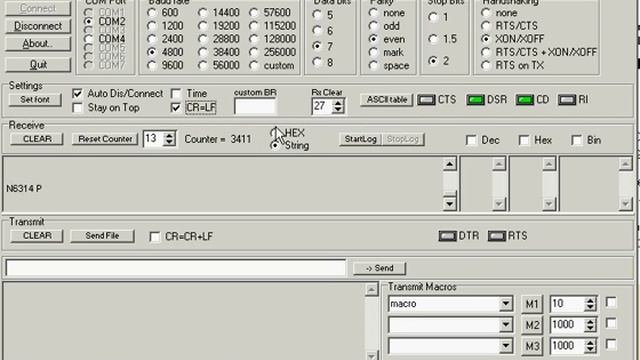The width and height of the screenshot is (640, 360).
Task: Click the DSR indicator LED
Action: 476,100
